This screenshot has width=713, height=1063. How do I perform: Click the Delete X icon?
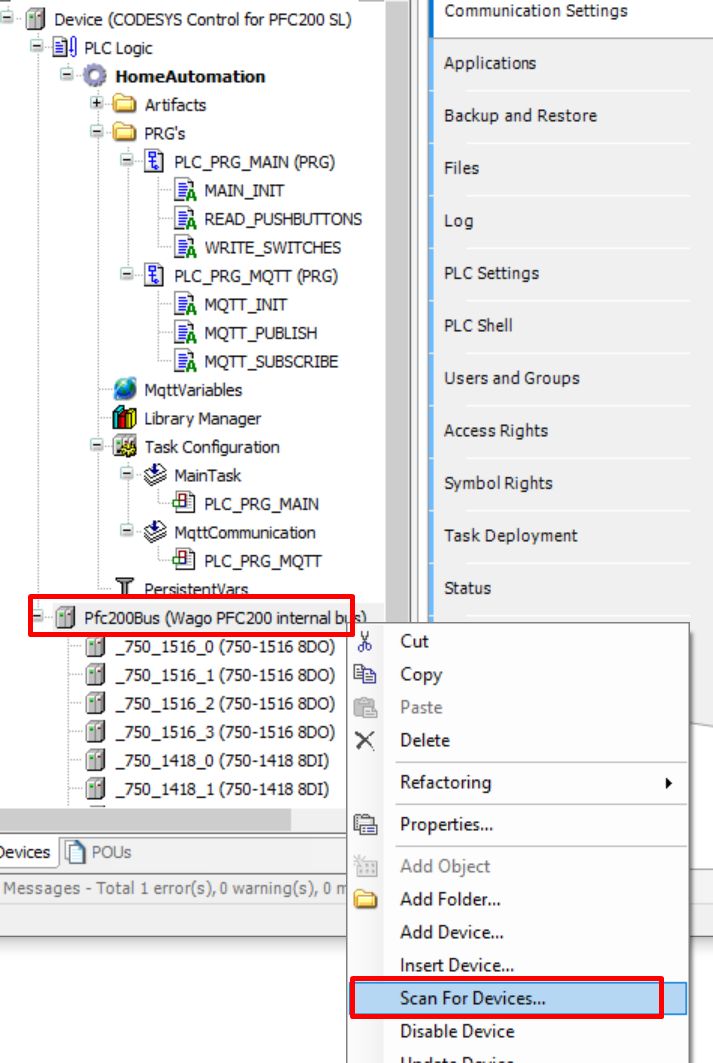[365, 740]
